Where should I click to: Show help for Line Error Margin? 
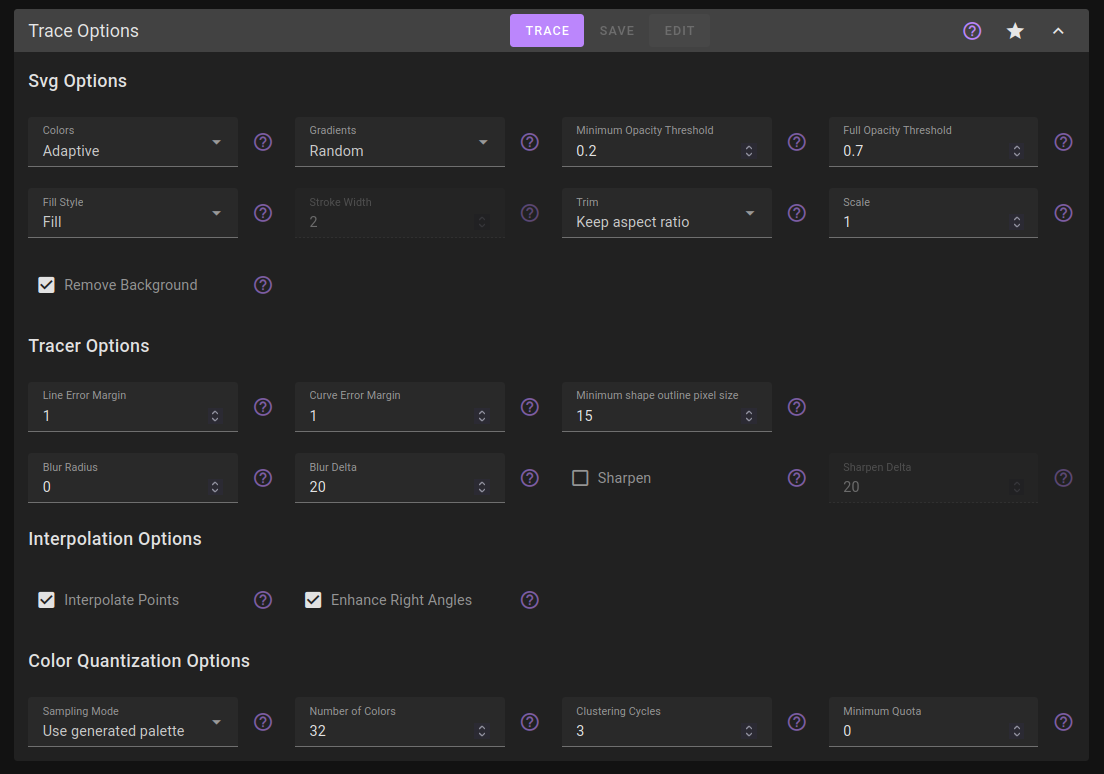click(x=263, y=407)
